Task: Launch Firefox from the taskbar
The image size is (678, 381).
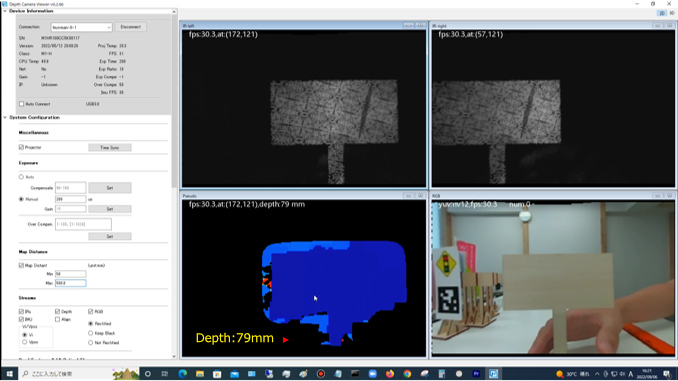Action: click(x=390, y=374)
